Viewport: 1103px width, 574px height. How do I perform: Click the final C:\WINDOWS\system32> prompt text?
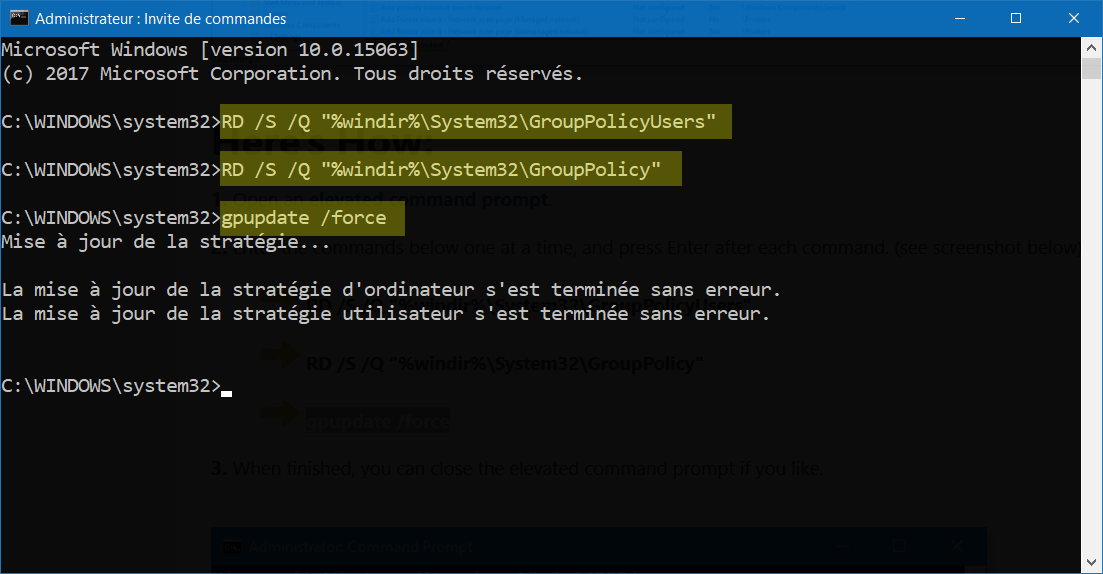coord(111,386)
